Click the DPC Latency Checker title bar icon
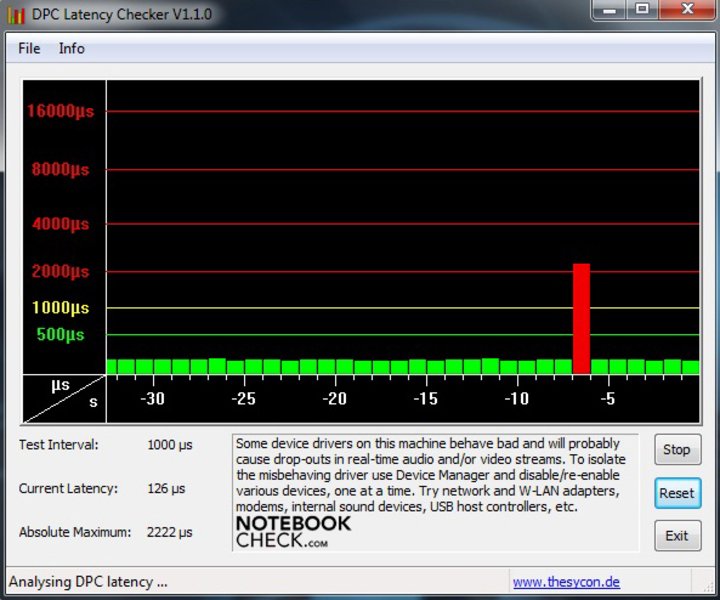Viewport: 720px width, 600px height. [x=16, y=15]
